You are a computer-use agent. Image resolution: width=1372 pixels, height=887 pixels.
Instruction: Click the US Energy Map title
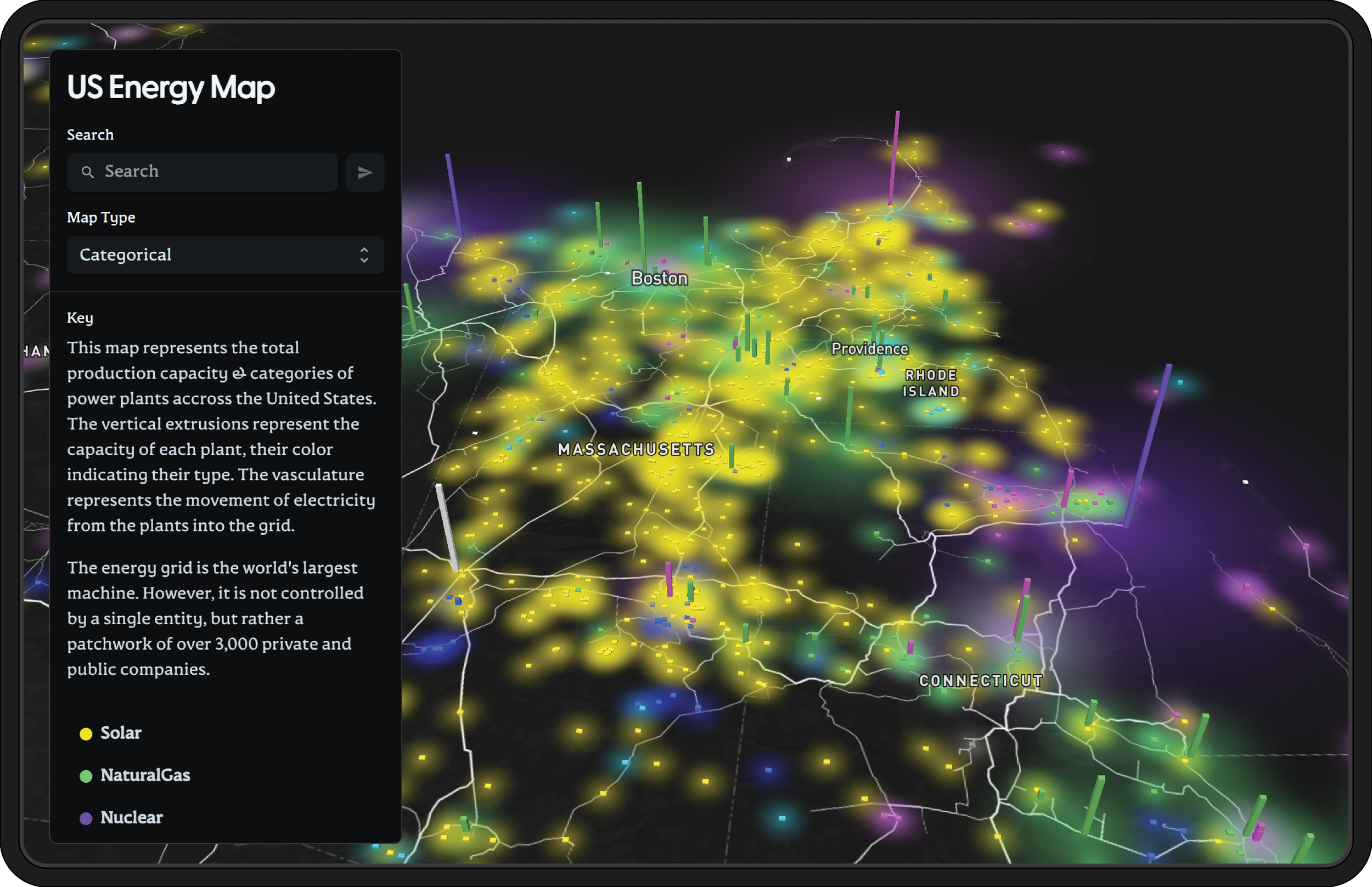tap(171, 88)
